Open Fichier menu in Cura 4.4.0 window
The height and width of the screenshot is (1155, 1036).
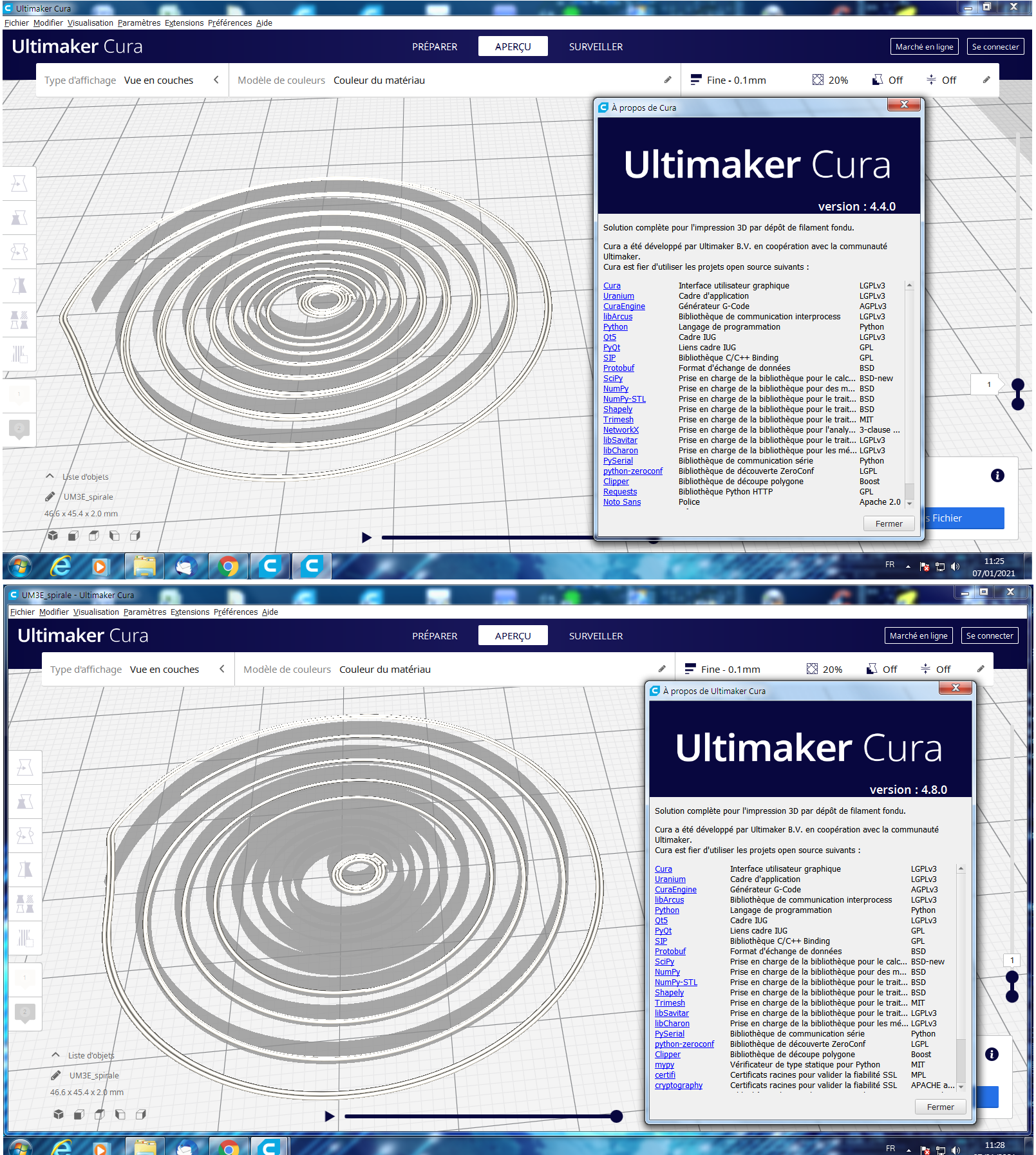pyautogui.click(x=17, y=23)
